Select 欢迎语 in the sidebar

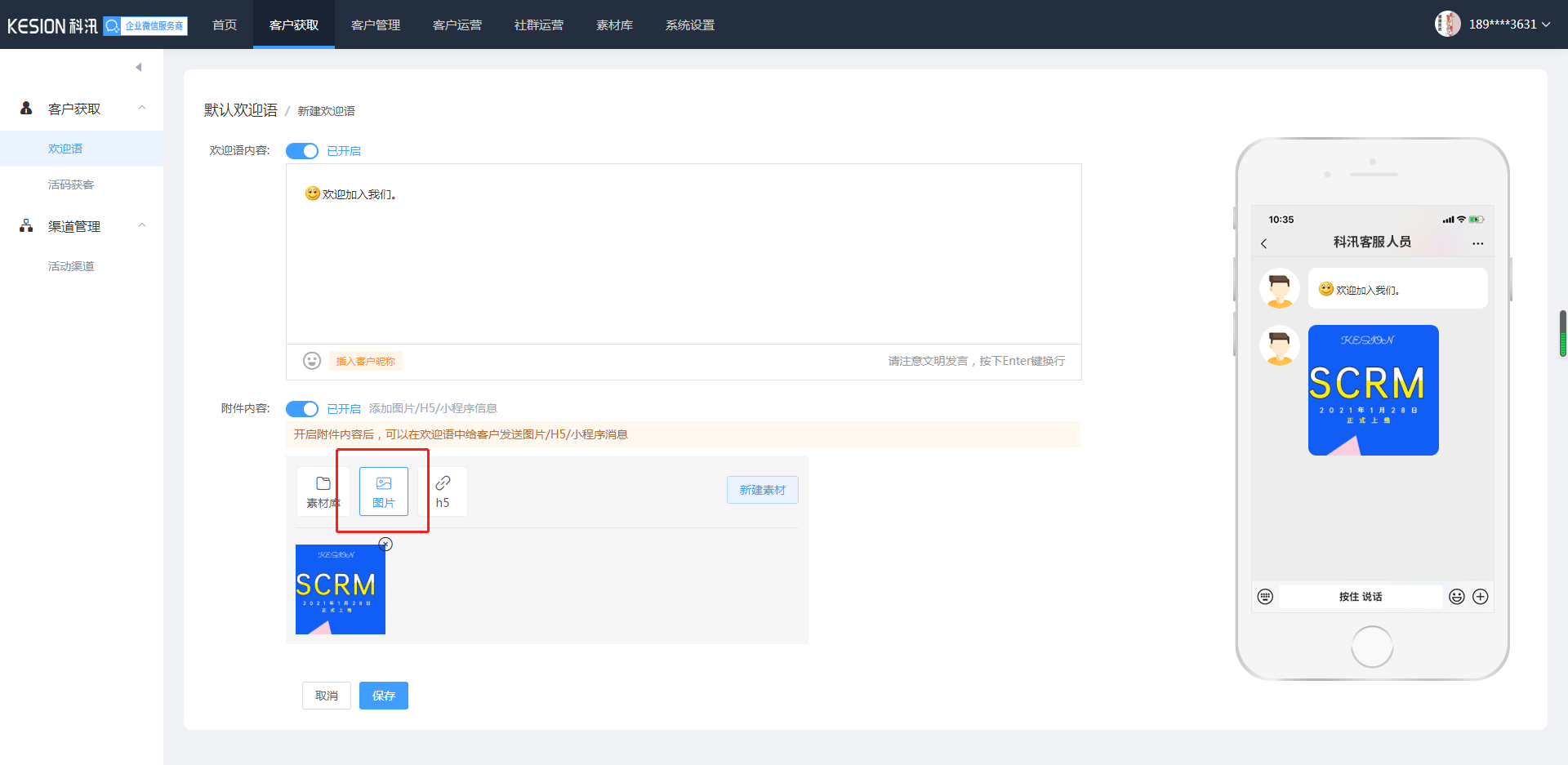point(82,149)
